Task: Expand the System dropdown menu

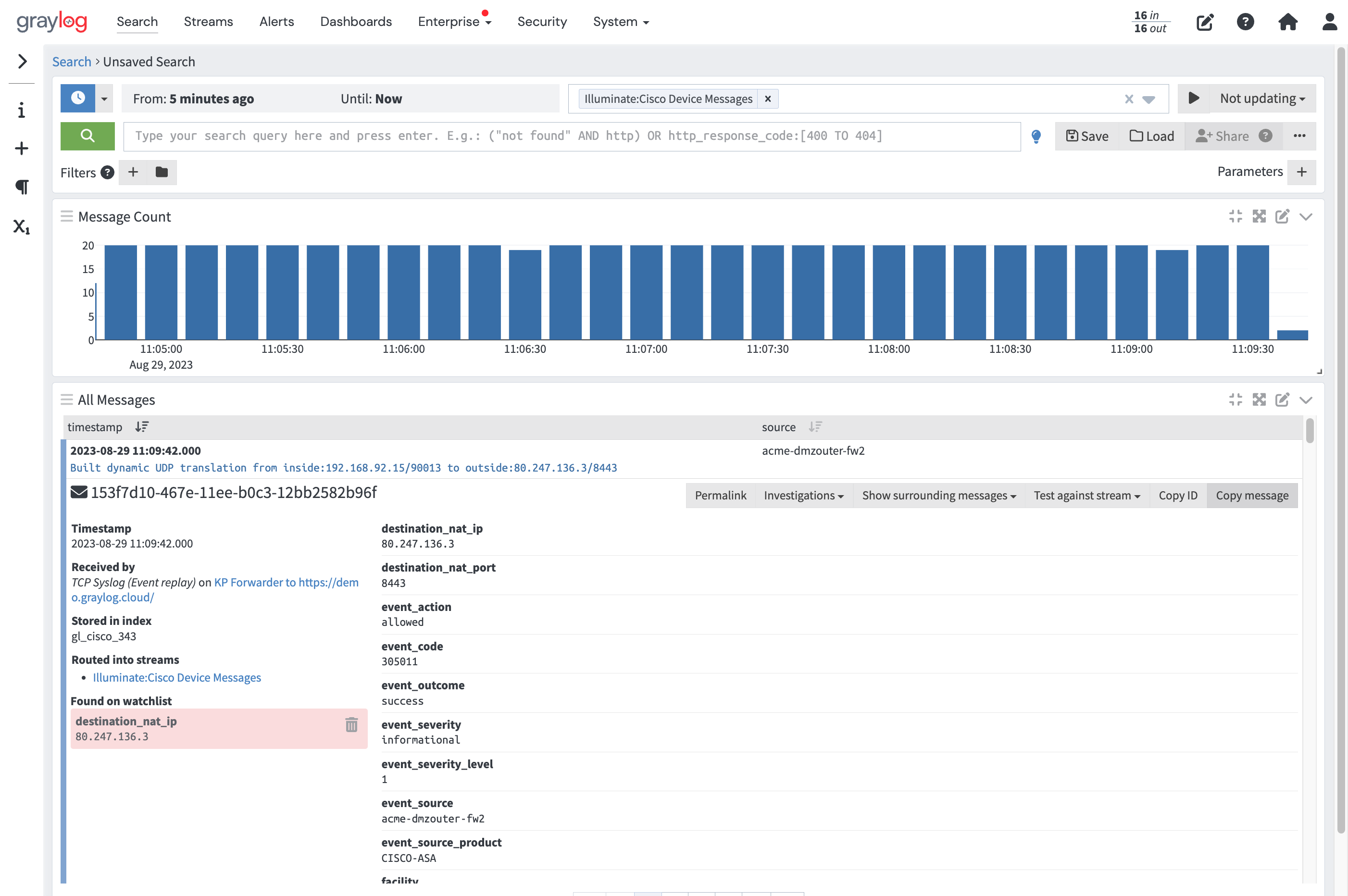Action: (x=621, y=22)
